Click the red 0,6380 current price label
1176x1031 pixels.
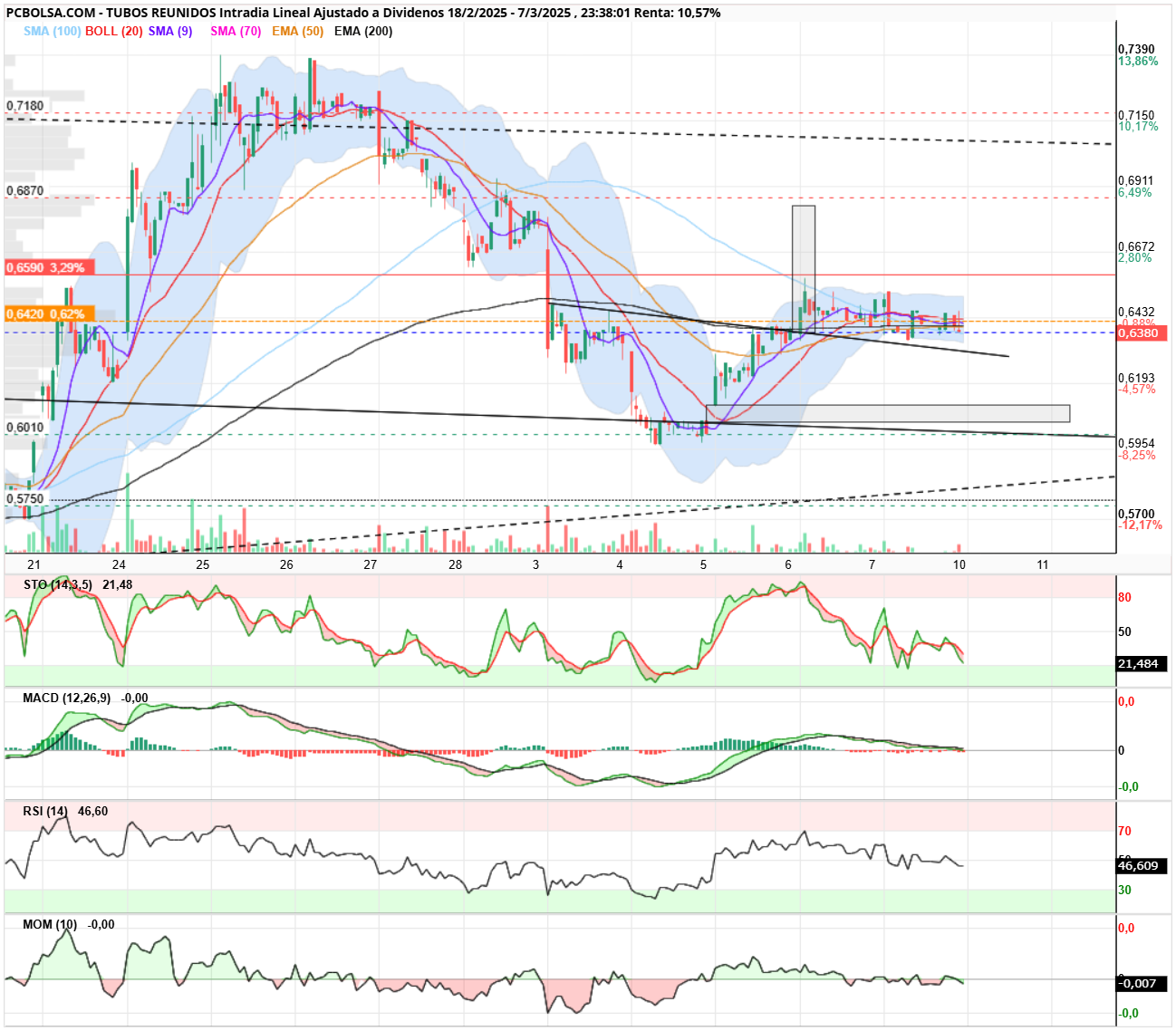pyautogui.click(x=1139, y=333)
